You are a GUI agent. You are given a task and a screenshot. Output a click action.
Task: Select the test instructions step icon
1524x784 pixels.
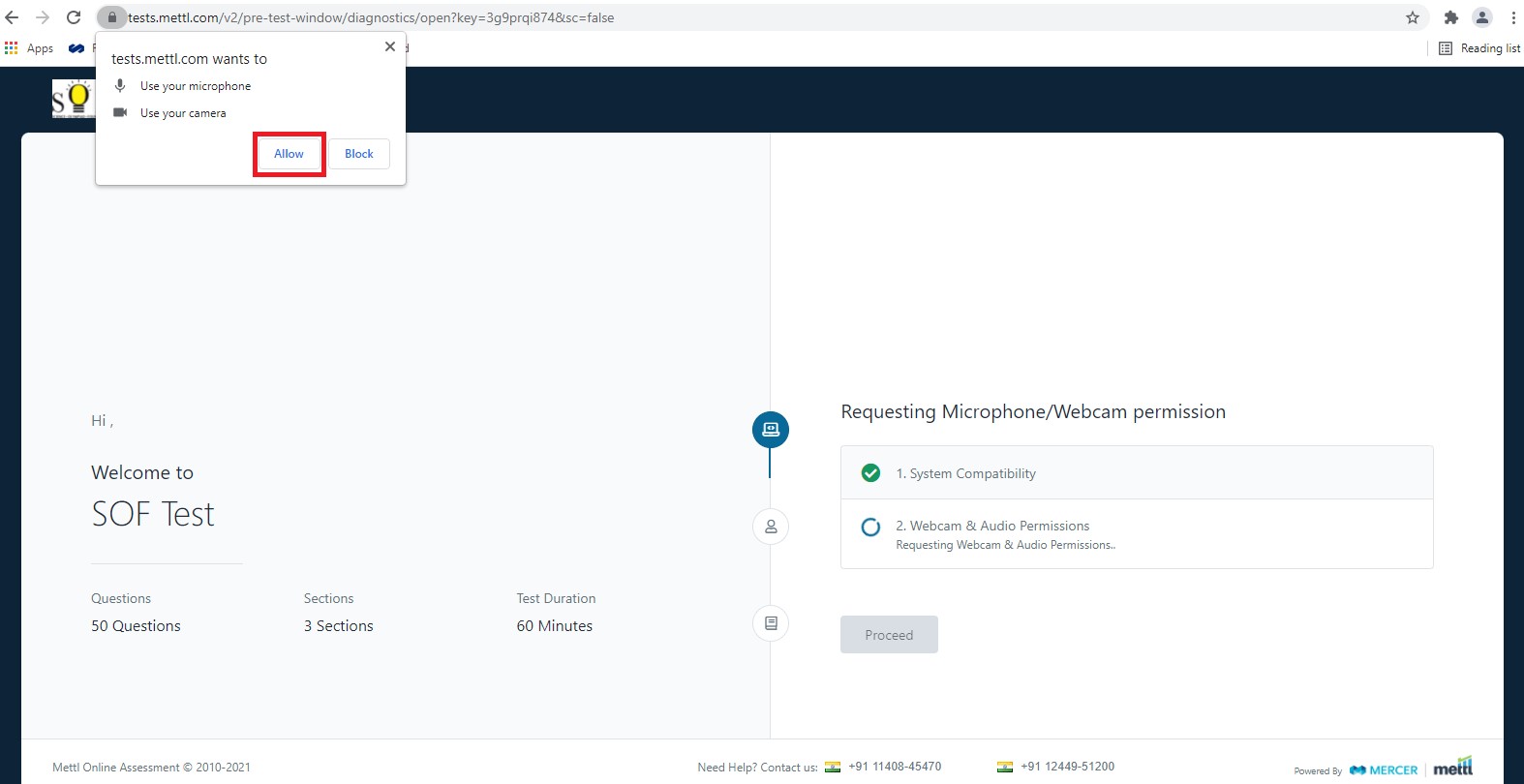click(771, 623)
